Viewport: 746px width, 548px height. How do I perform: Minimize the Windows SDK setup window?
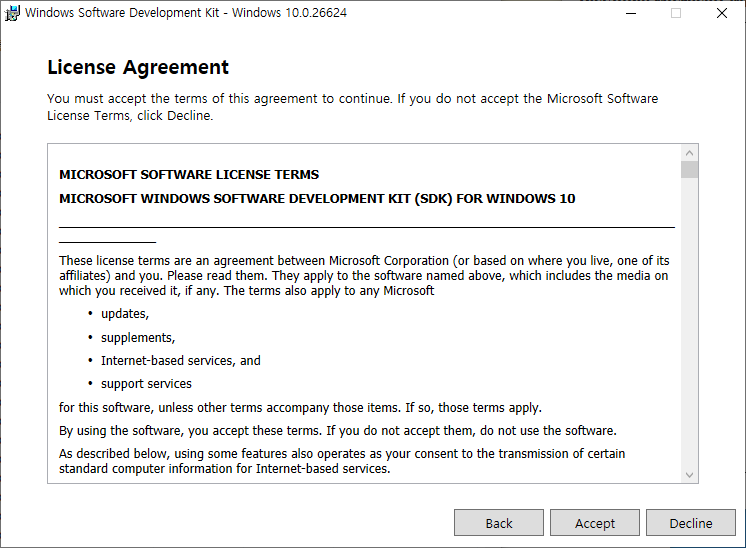630,14
